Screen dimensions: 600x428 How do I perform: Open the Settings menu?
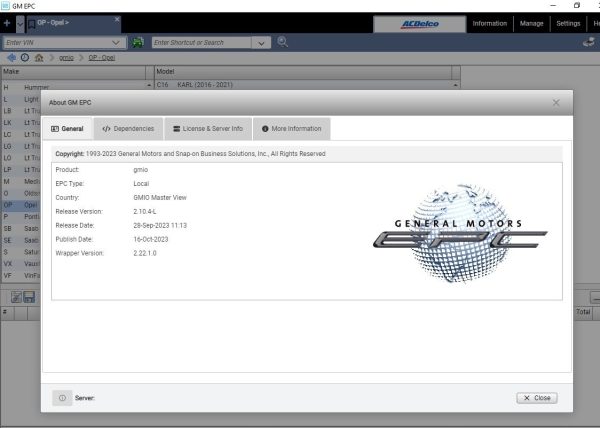click(568, 23)
